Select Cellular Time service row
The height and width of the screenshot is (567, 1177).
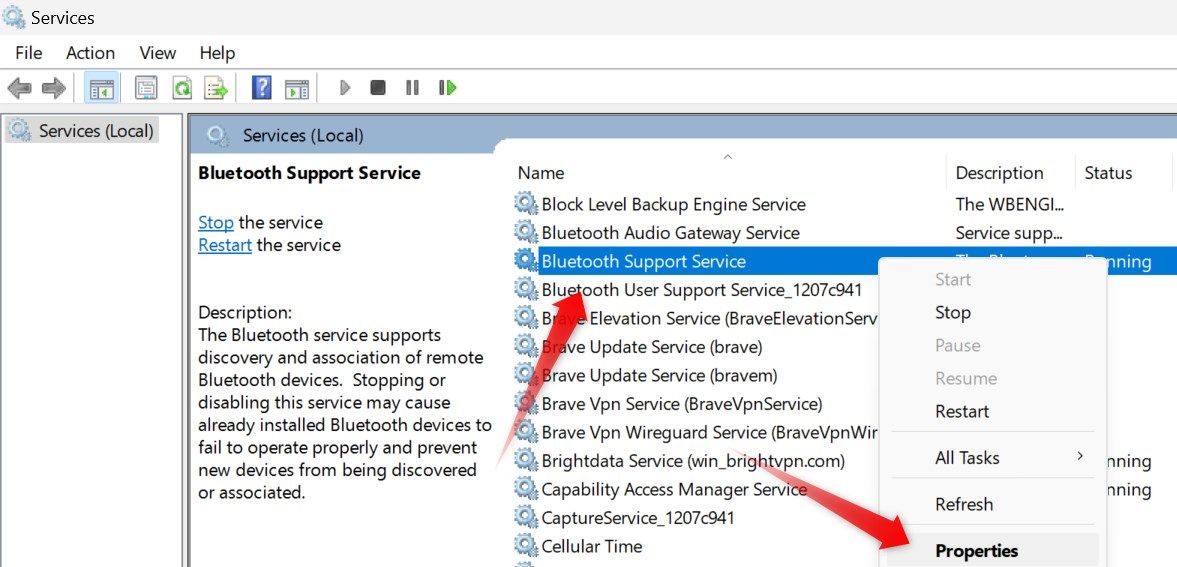[x=592, y=546]
